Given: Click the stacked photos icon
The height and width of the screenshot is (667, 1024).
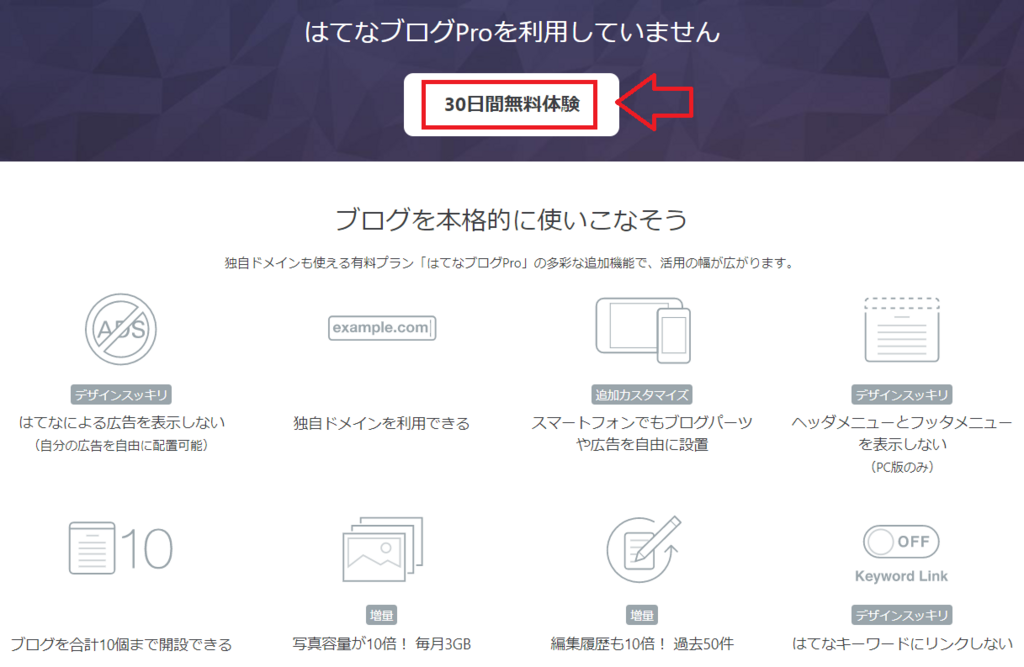Looking at the screenshot, I should pos(383,549).
